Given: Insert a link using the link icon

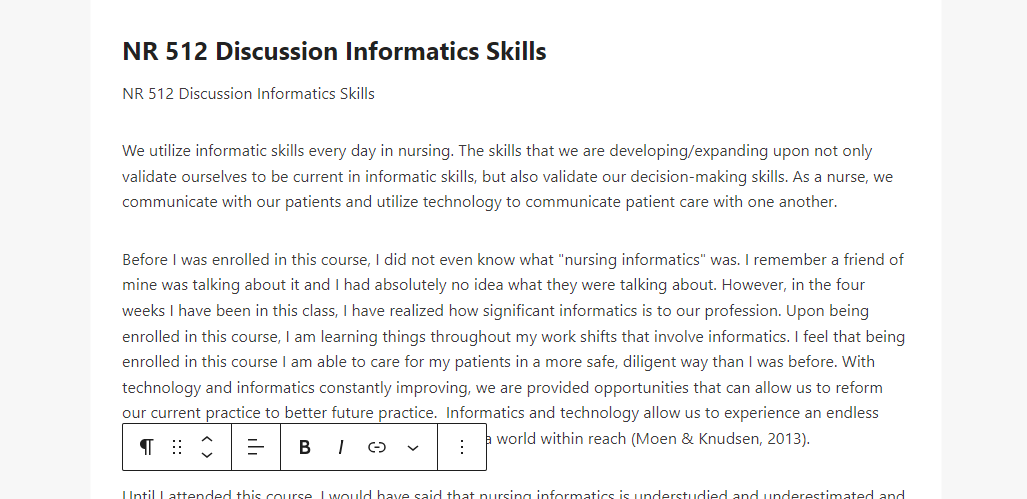Looking at the screenshot, I should click(x=377, y=447).
